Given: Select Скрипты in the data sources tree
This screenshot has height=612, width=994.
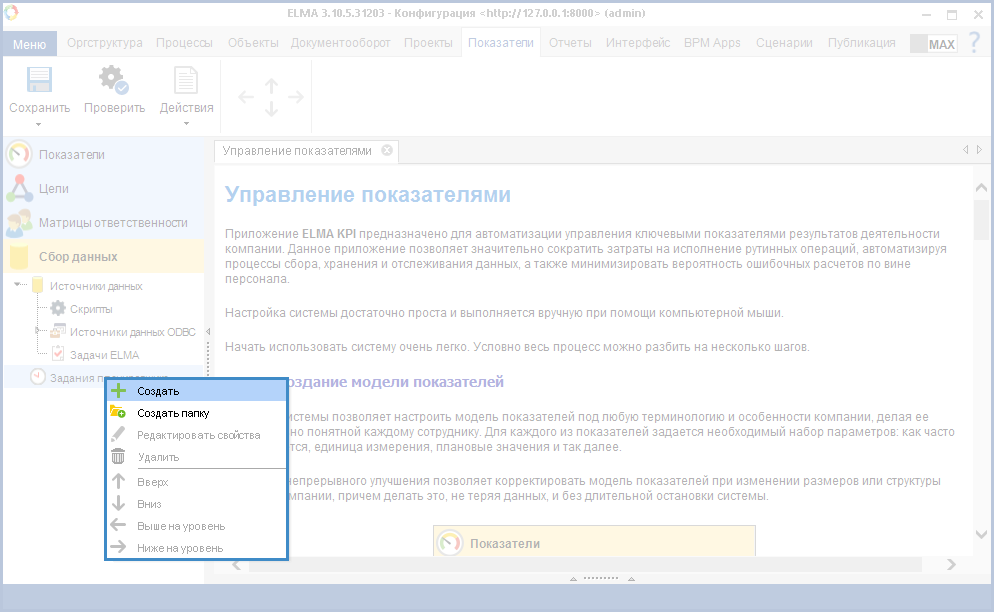Looking at the screenshot, I should coord(90,309).
